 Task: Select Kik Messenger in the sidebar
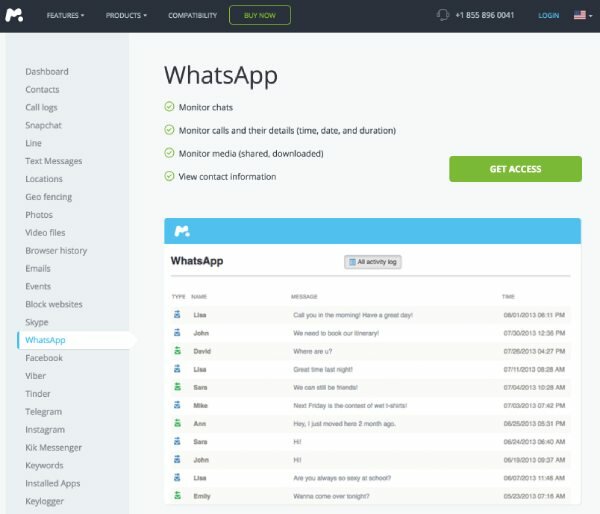53,447
